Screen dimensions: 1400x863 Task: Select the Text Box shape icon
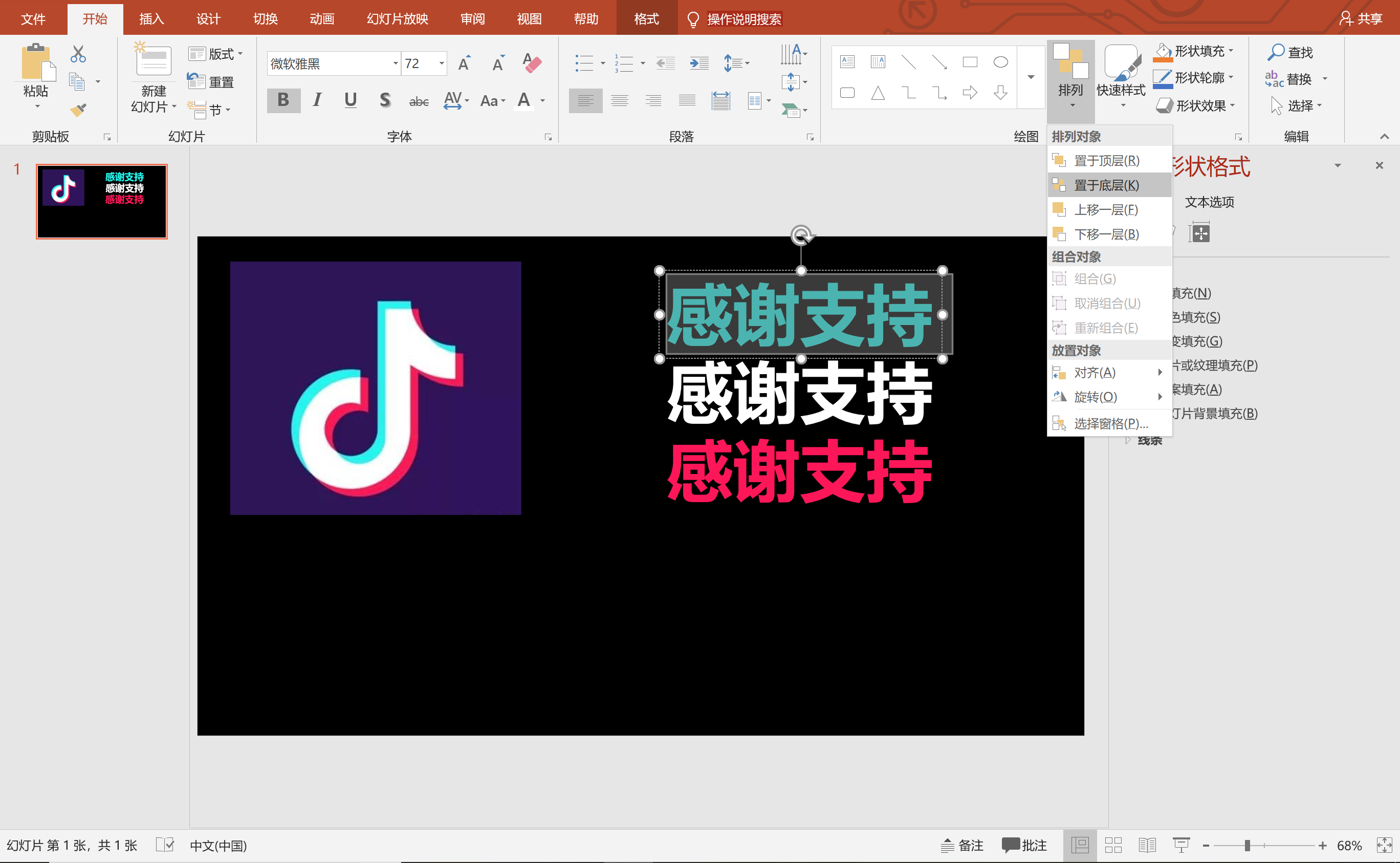(847, 61)
